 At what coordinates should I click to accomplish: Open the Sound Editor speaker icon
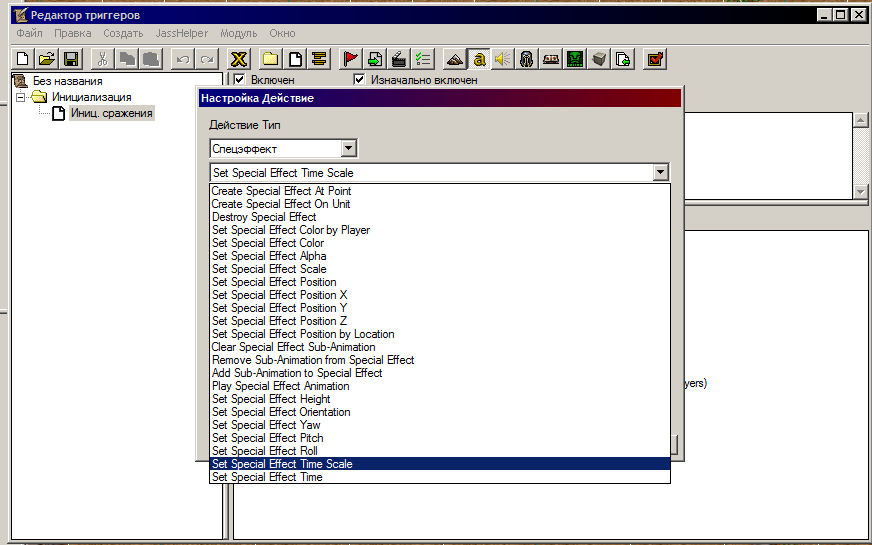tap(503, 58)
